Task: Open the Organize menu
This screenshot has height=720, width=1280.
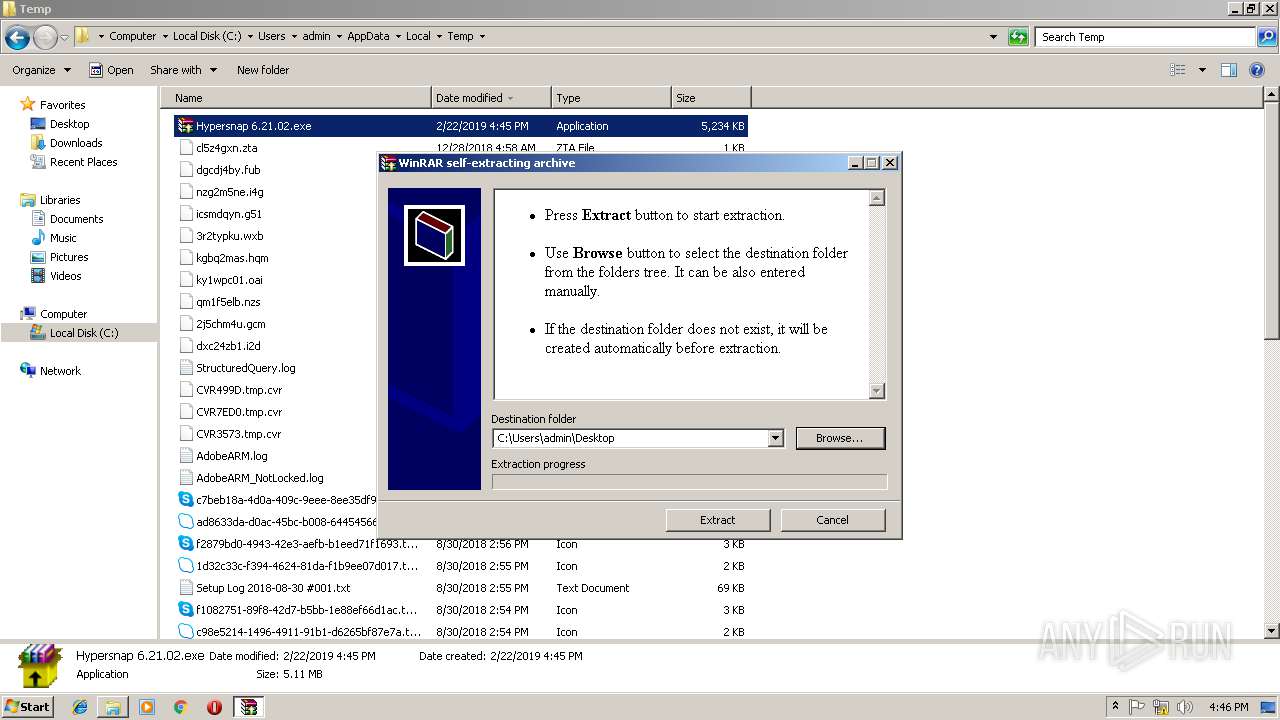Action: coord(41,70)
